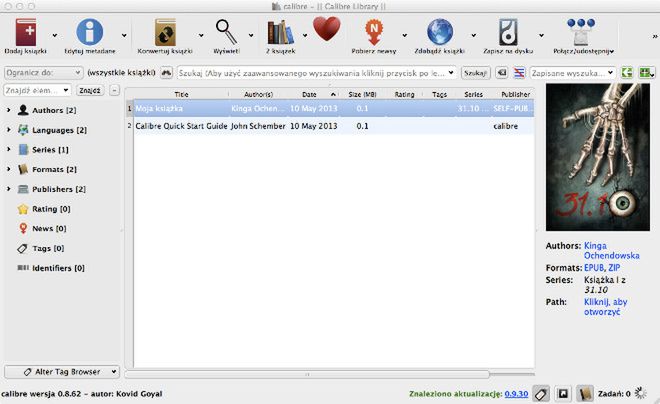Screen dimensions: 660x404
Task: Select the Calibre Quick Start Guide row
Action: 334,126
